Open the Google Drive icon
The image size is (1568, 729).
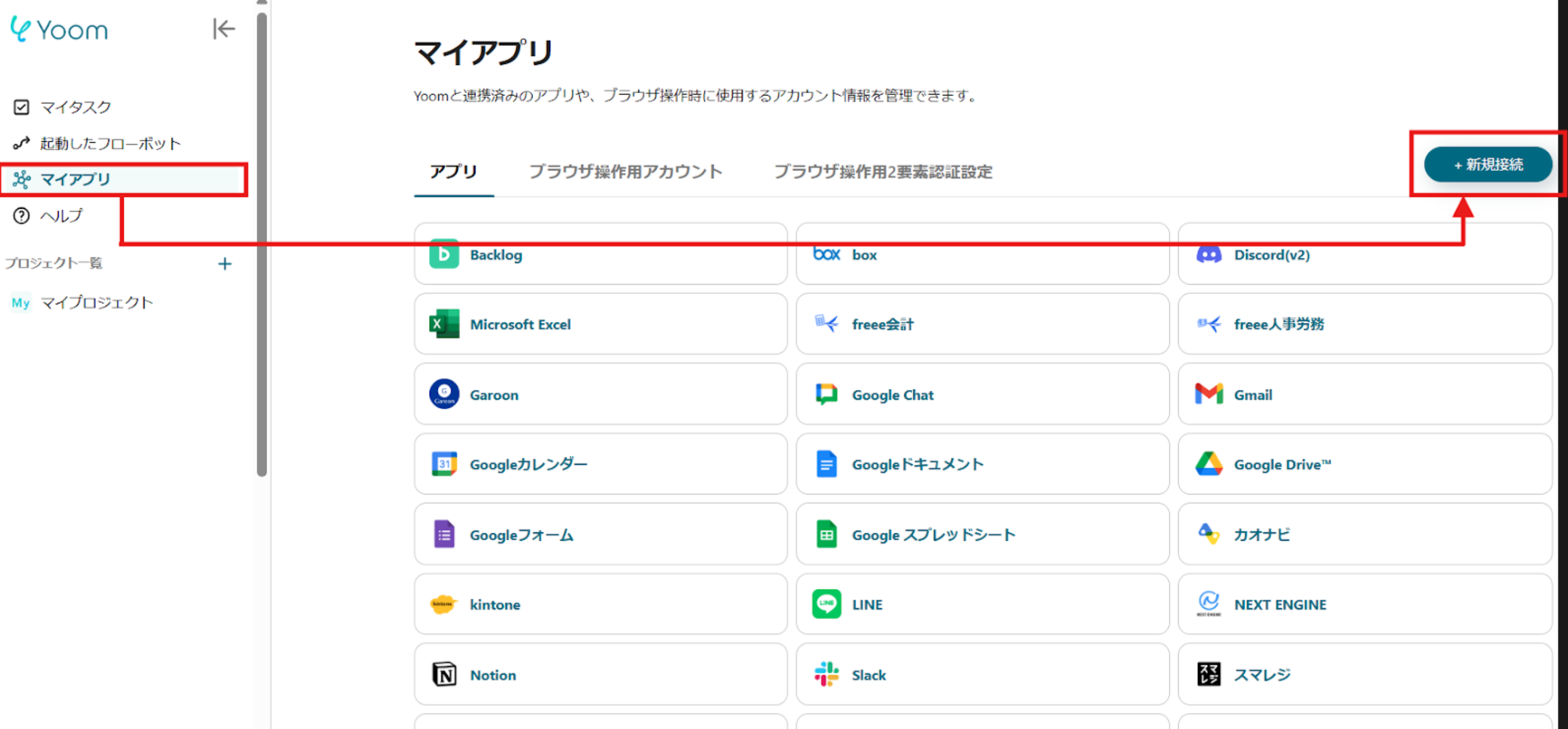click(1208, 464)
